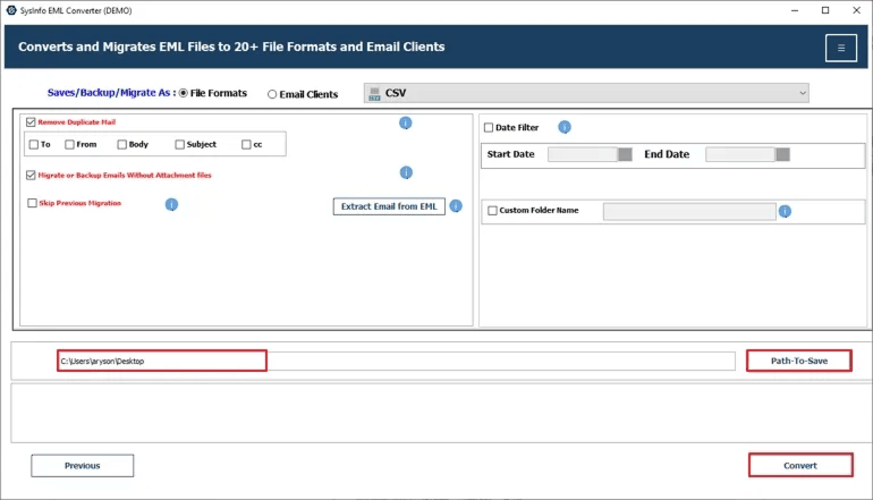
Task: Open the Start Date calendar picker
Action: click(625, 154)
